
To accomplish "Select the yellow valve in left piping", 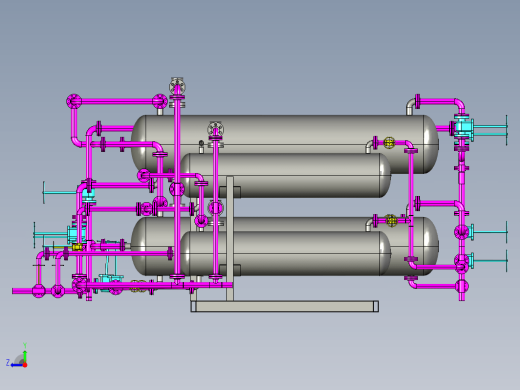I will [x=77, y=247].
